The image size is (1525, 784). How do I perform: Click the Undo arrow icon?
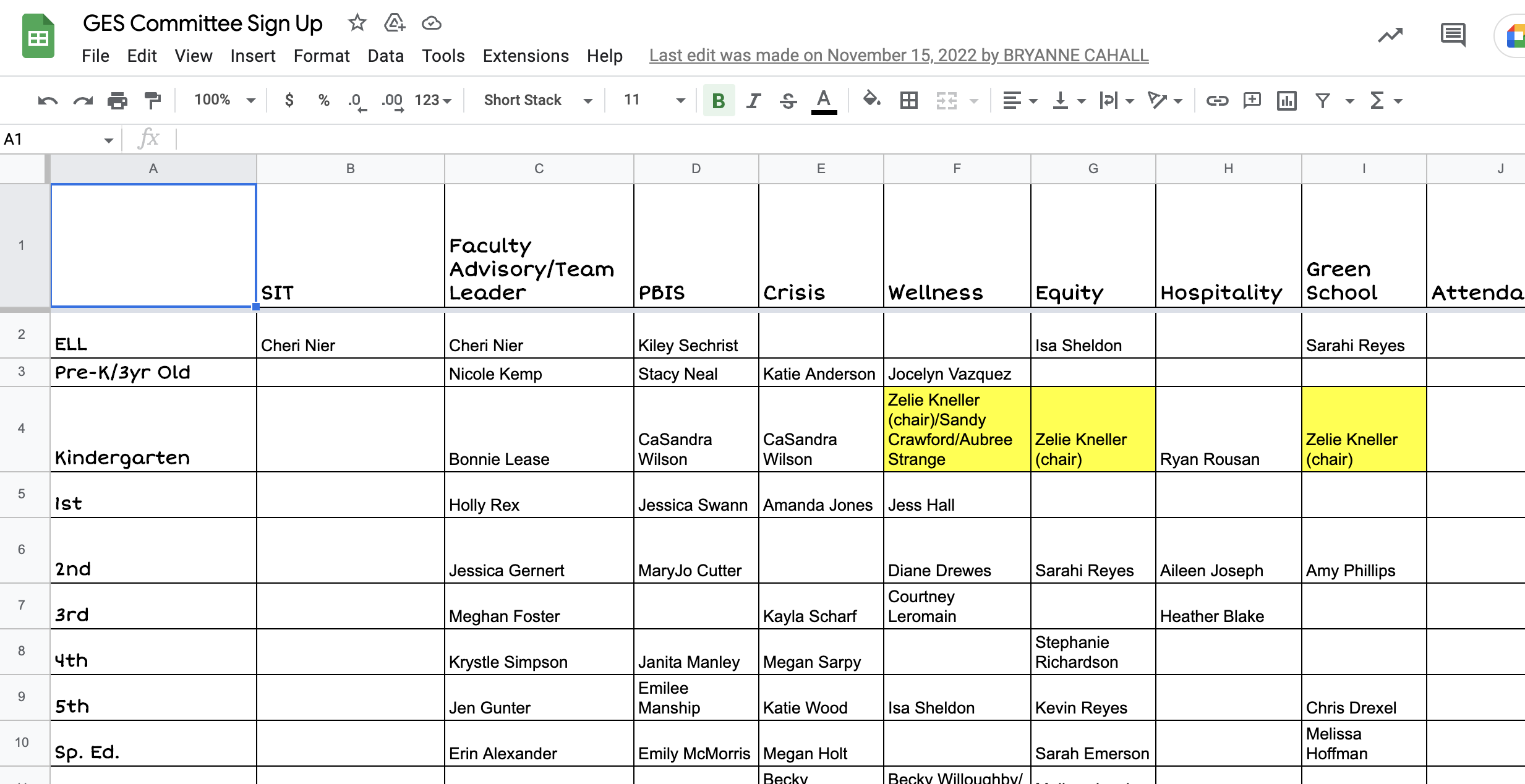[48, 100]
